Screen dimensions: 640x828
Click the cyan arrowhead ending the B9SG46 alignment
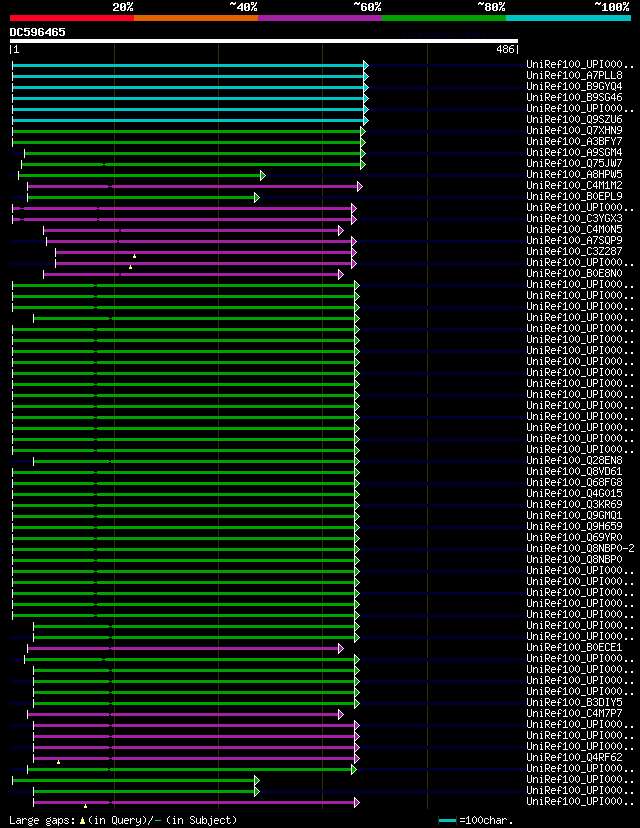click(x=366, y=98)
